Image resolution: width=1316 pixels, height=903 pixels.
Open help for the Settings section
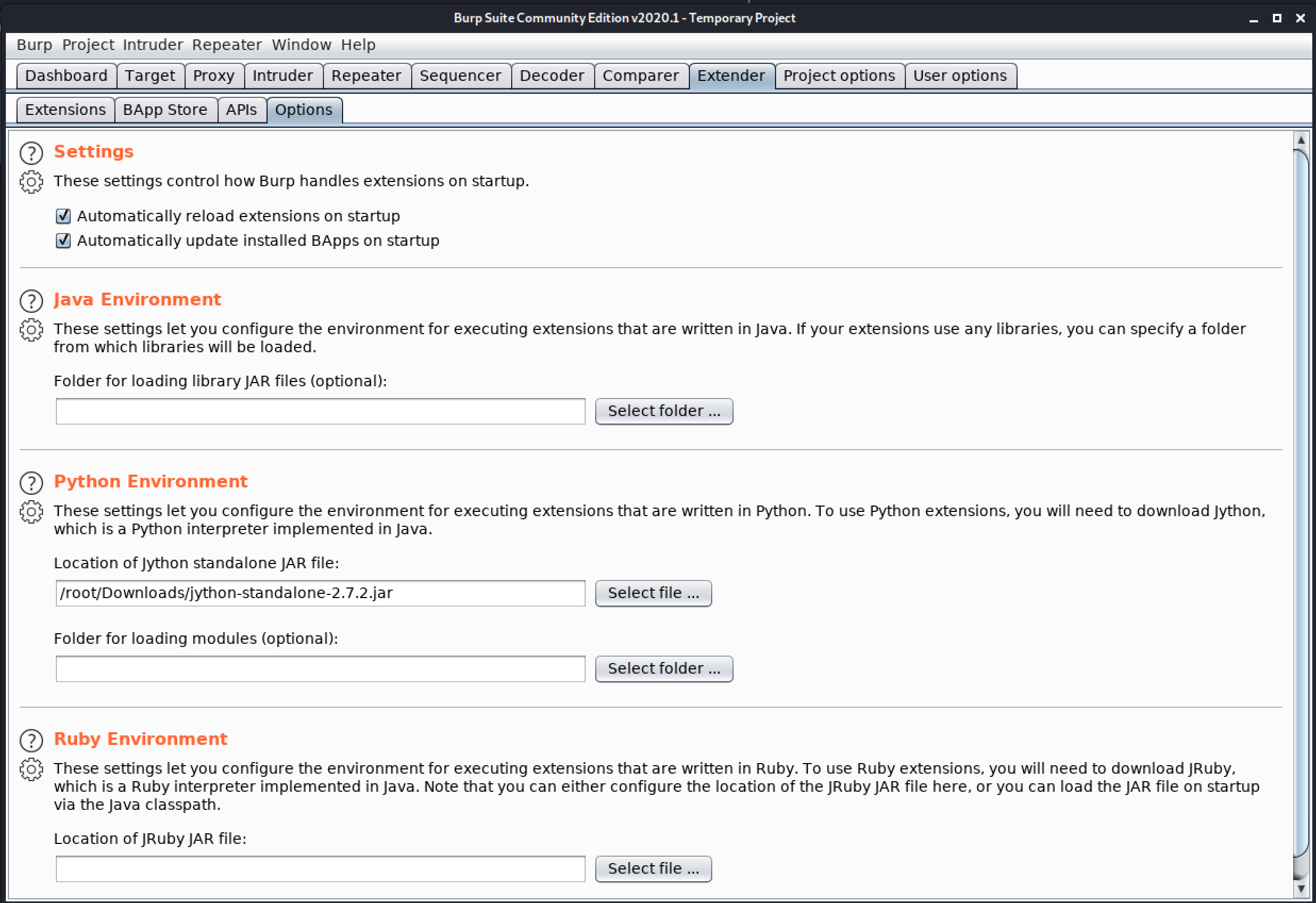point(31,153)
